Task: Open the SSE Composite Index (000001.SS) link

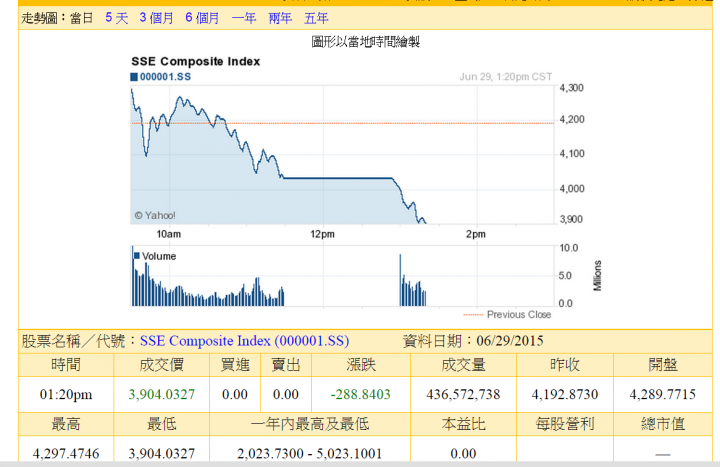Action: coord(244,341)
